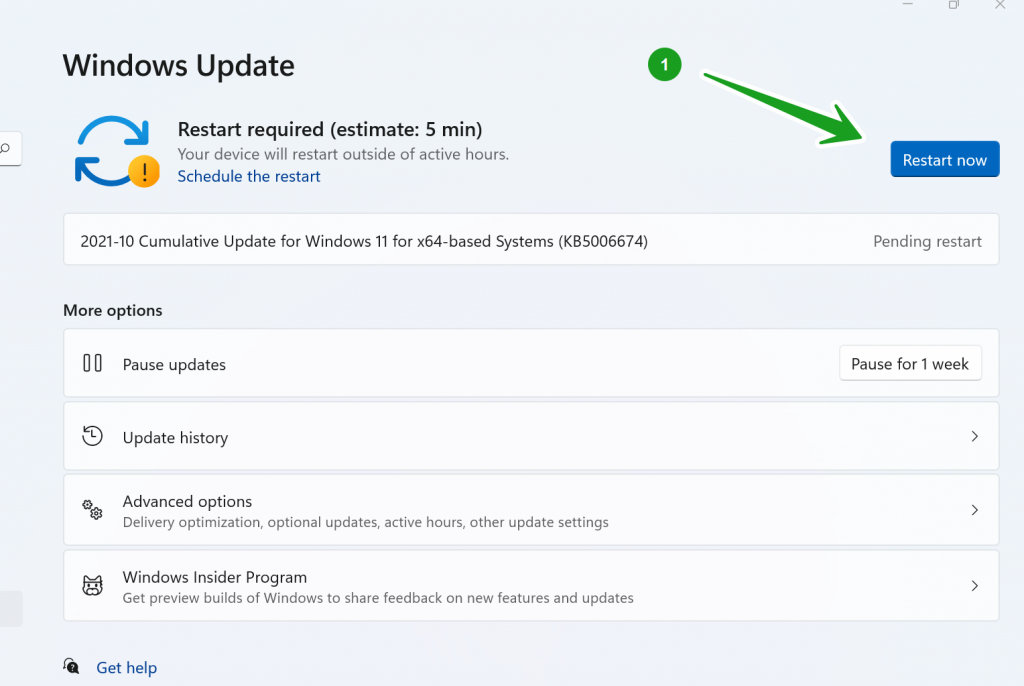
Task: Click Pause for 1 week
Action: (x=910, y=363)
